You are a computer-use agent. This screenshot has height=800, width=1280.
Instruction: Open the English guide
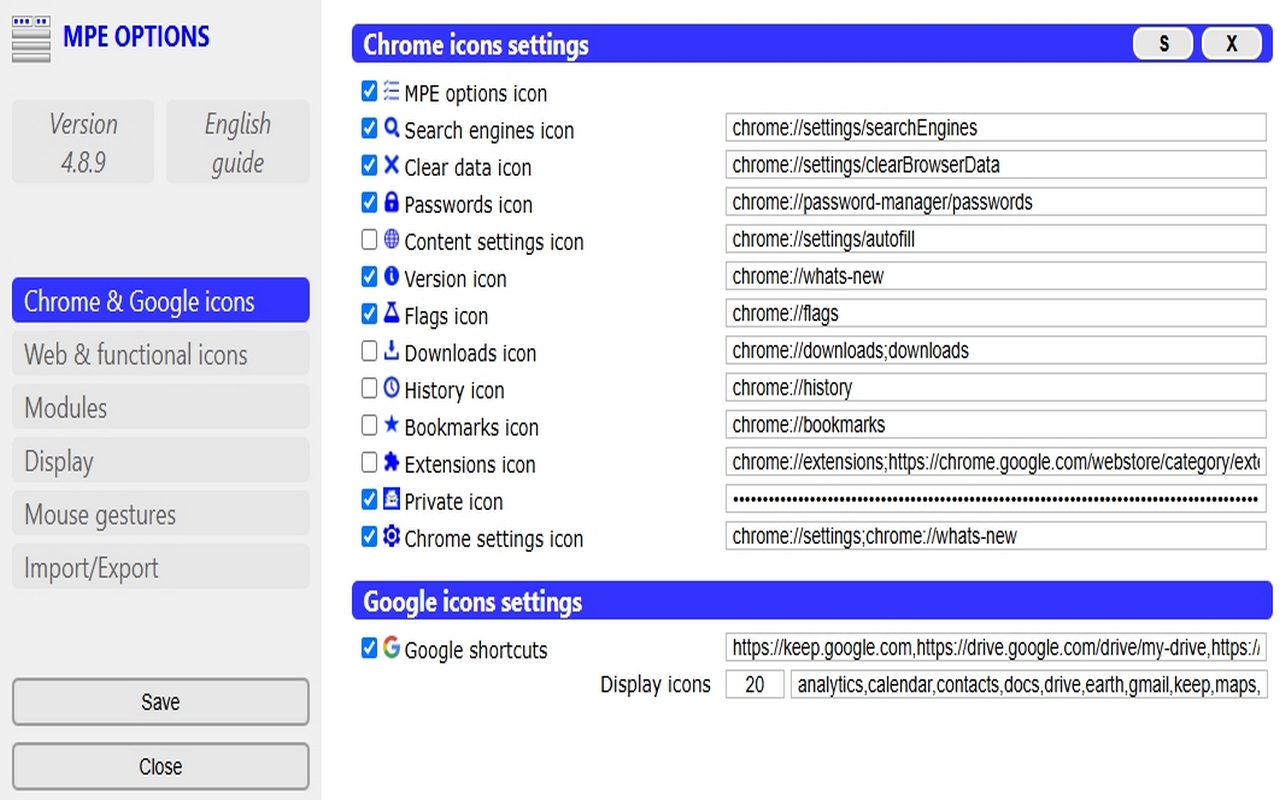click(x=237, y=141)
